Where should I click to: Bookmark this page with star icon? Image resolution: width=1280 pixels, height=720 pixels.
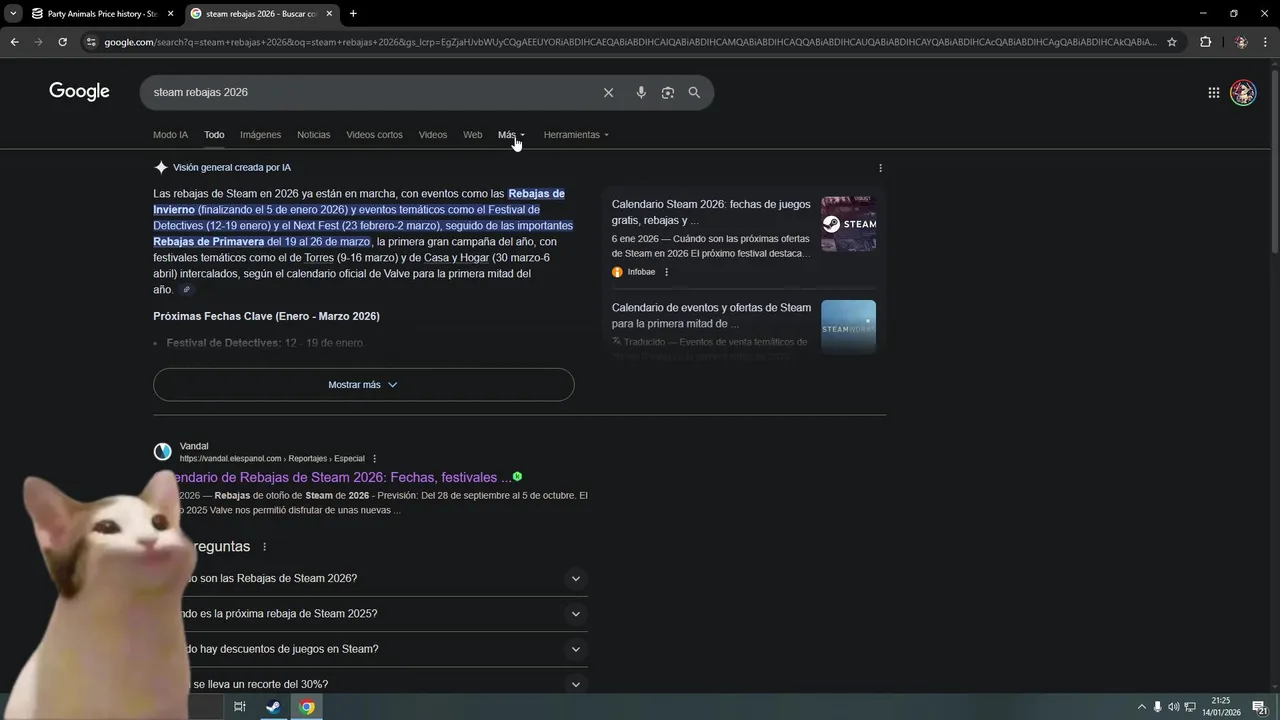1172,42
